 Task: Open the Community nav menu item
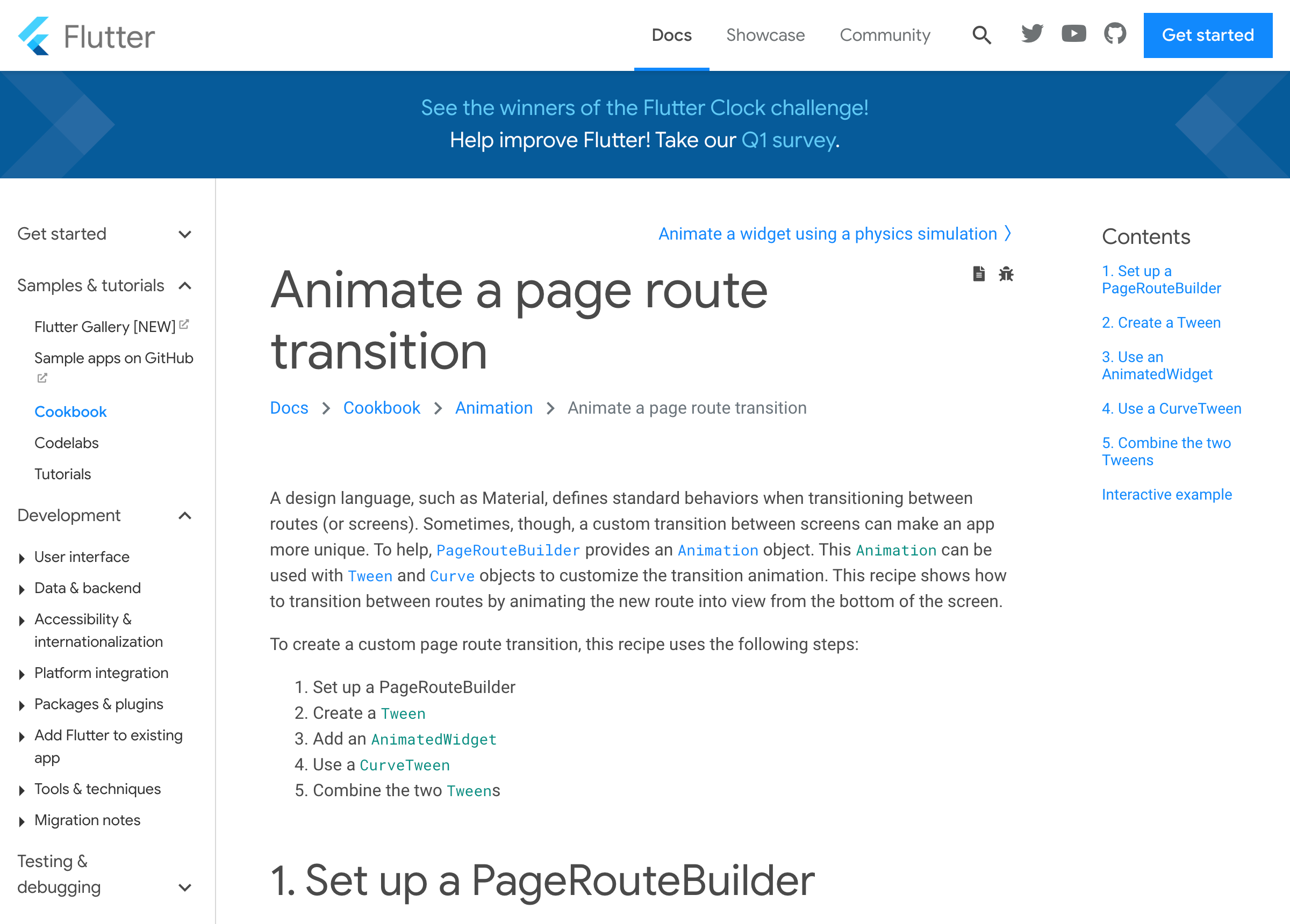click(885, 35)
